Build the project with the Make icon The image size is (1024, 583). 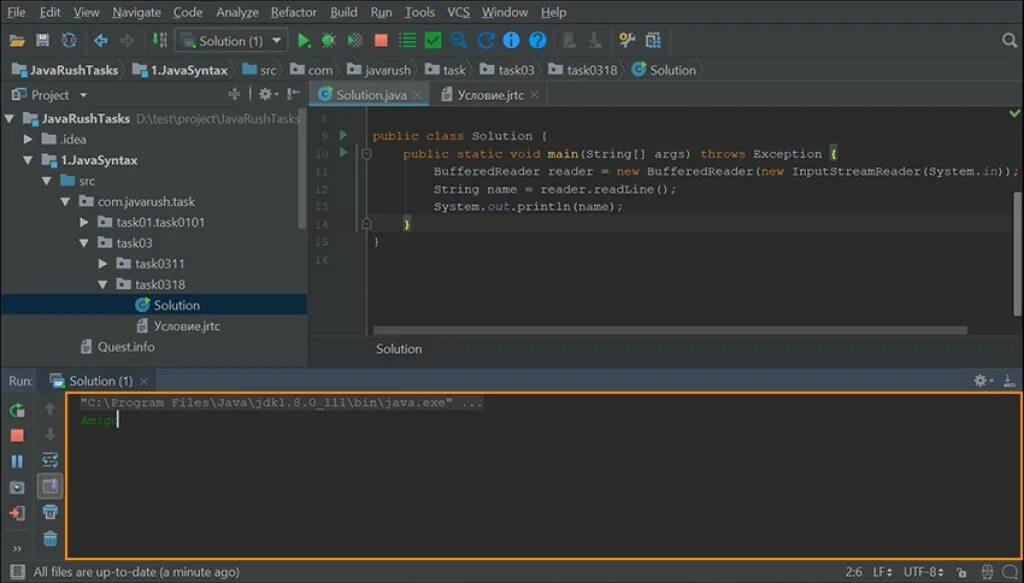pyautogui.click(x=159, y=40)
